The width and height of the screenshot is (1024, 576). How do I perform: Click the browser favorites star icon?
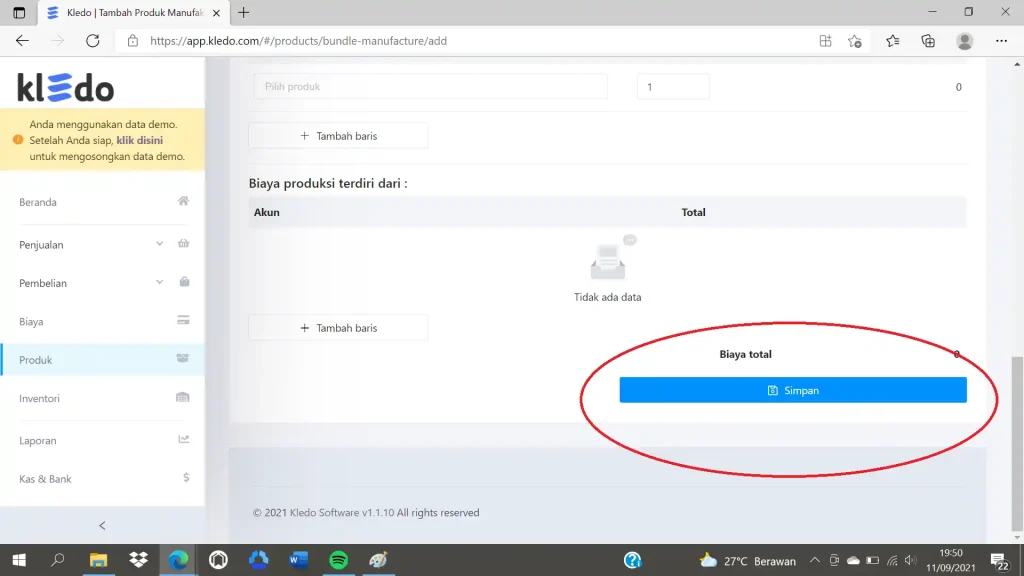point(893,40)
